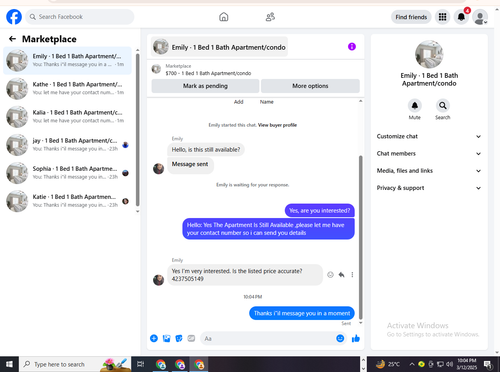Attach a photo file icon
The width and height of the screenshot is (500, 372).
(167, 339)
